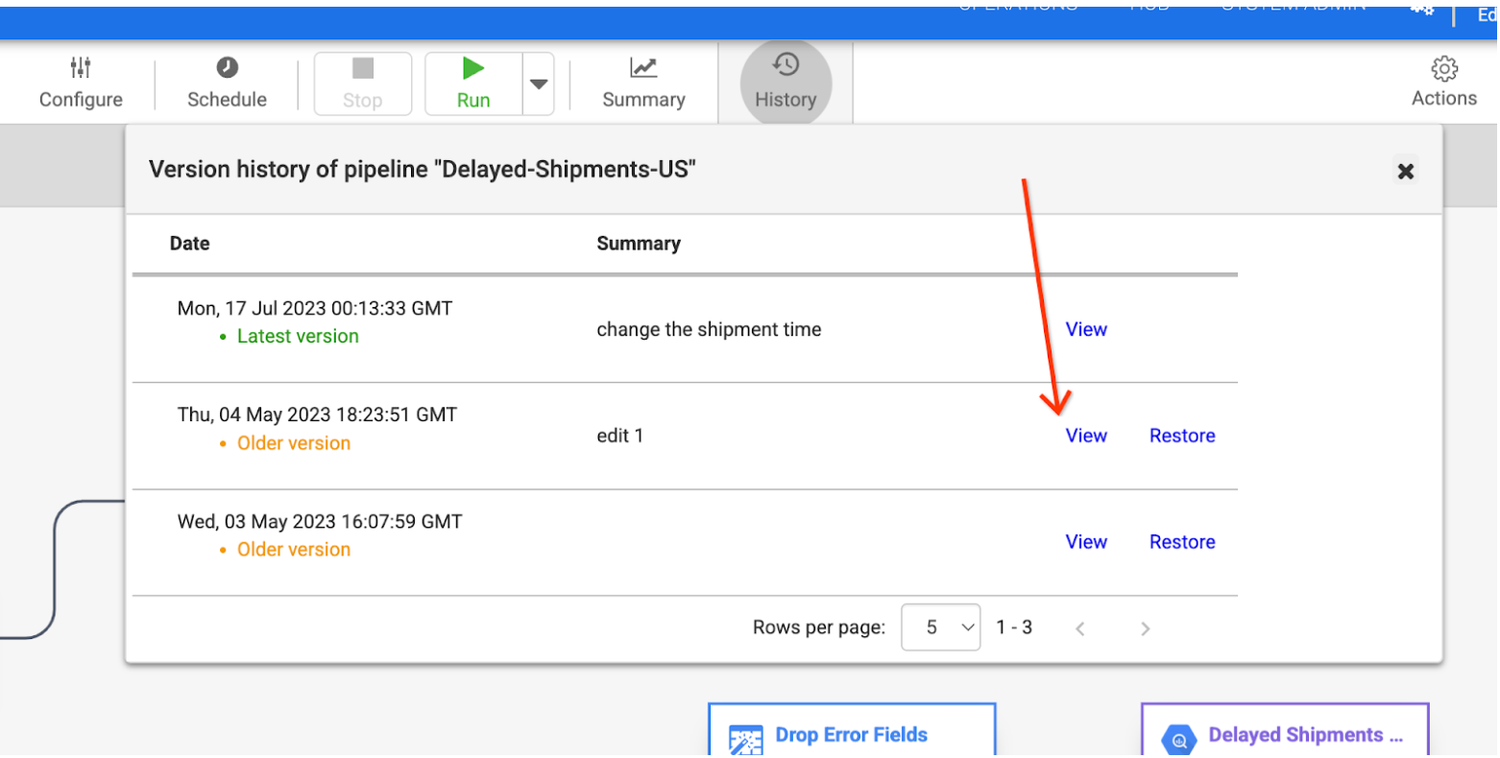Open the Actions gear menu
Viewport: 1500px width, 758px height.
1444,82
